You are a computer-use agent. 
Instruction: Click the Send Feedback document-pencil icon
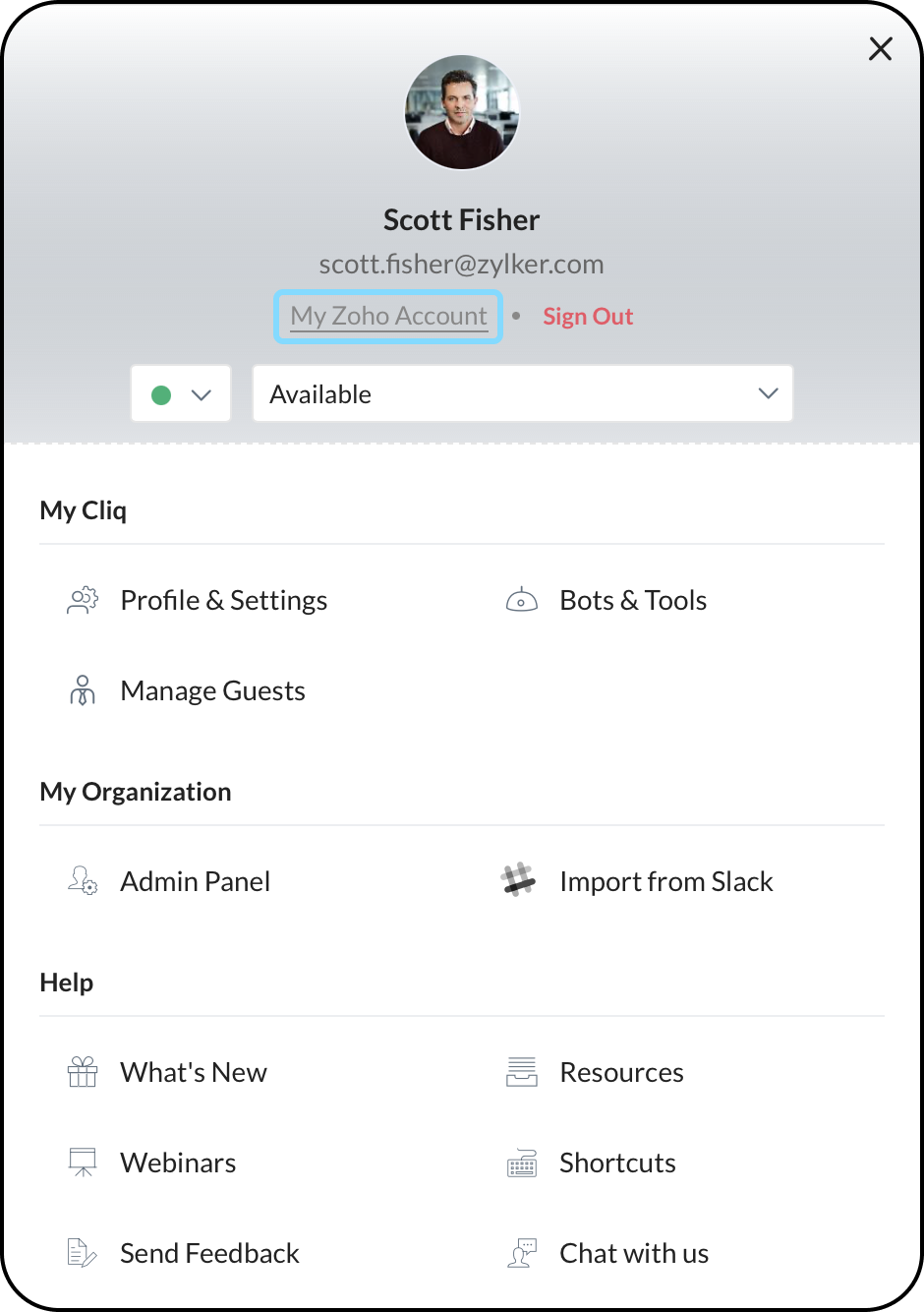(83, 1253)
